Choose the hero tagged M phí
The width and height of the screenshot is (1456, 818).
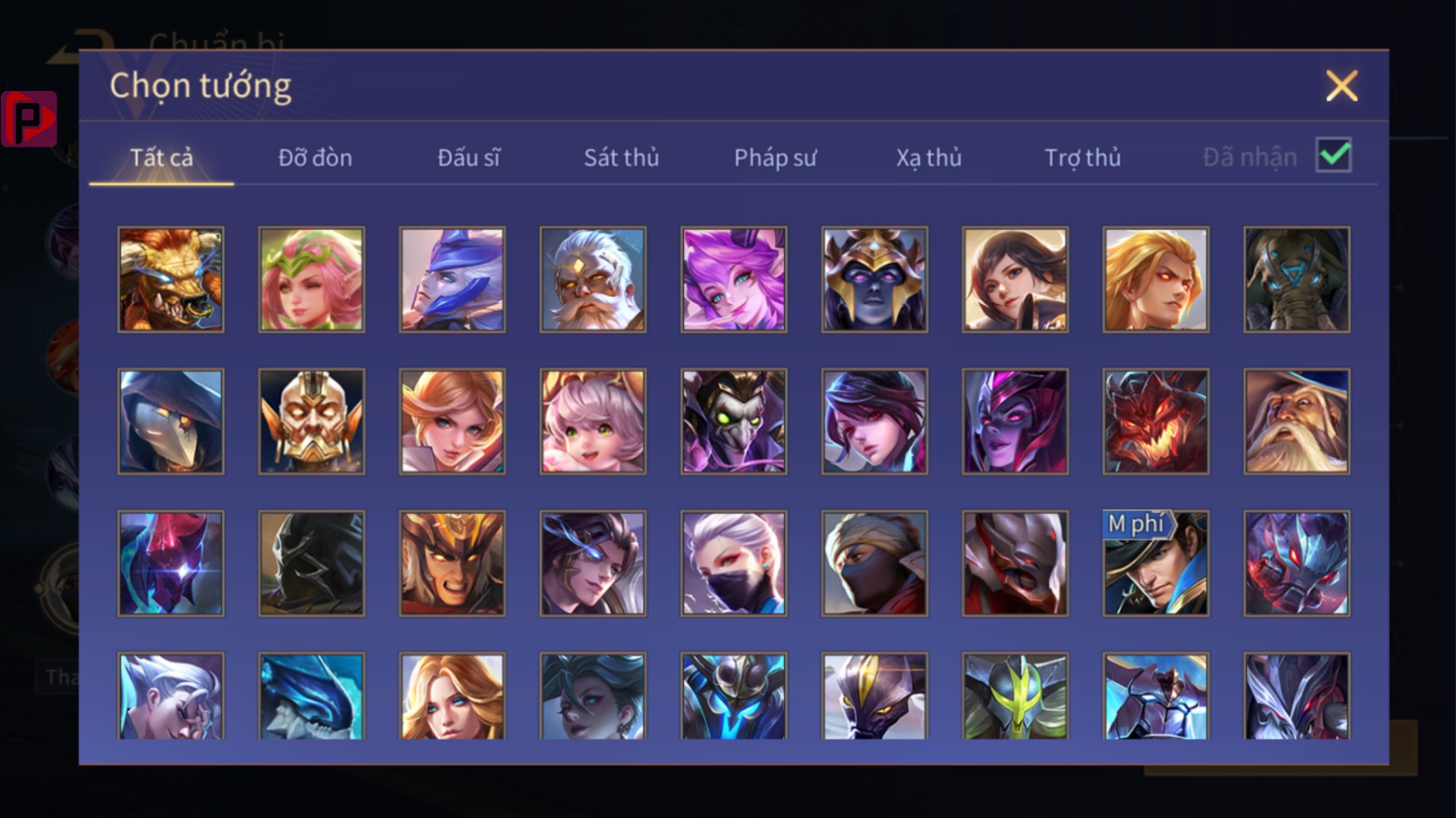(x=1156, y=564)
